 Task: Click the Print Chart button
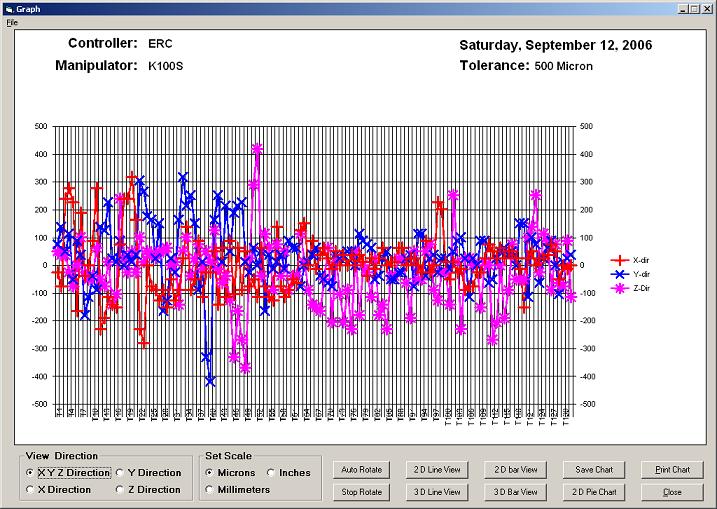[672, 470]
